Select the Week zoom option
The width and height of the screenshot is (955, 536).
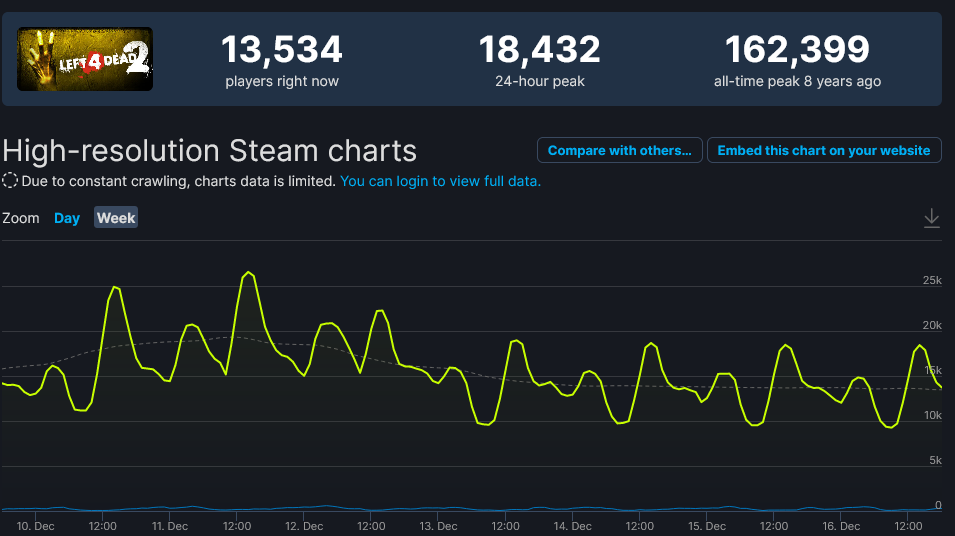[x=116, y=217]
